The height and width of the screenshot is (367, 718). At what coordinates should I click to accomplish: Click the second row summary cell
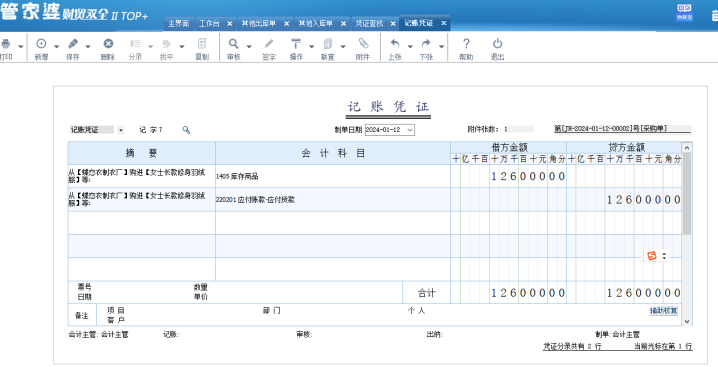click(141, 199)
